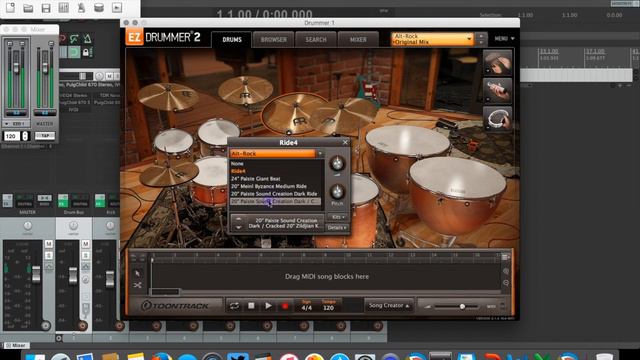640x360 pixels.
Task: Click the M mute button on REAPER track header
Action: pos(109,76)
